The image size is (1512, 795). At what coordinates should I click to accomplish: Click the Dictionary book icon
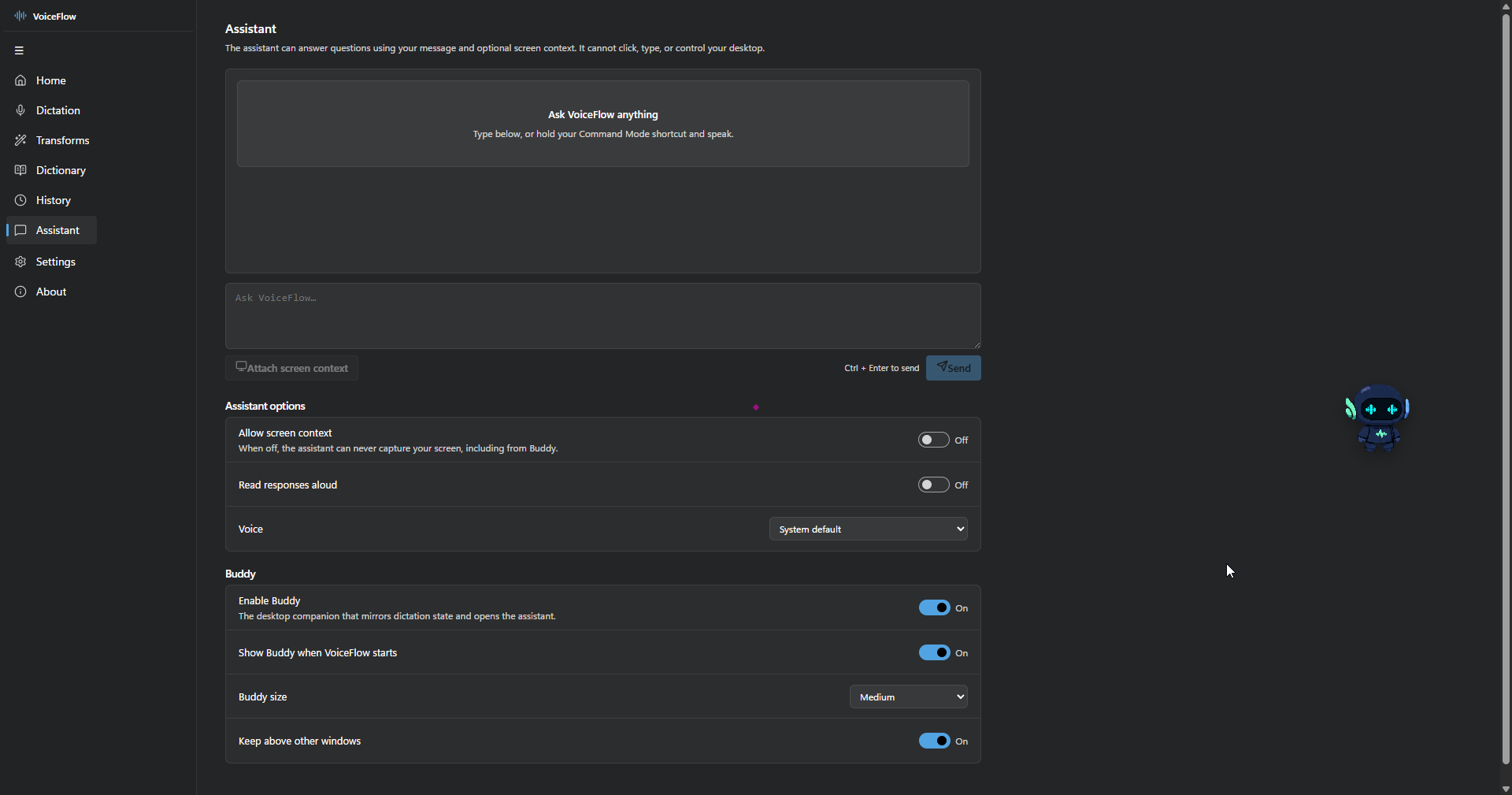click(20, 170)
